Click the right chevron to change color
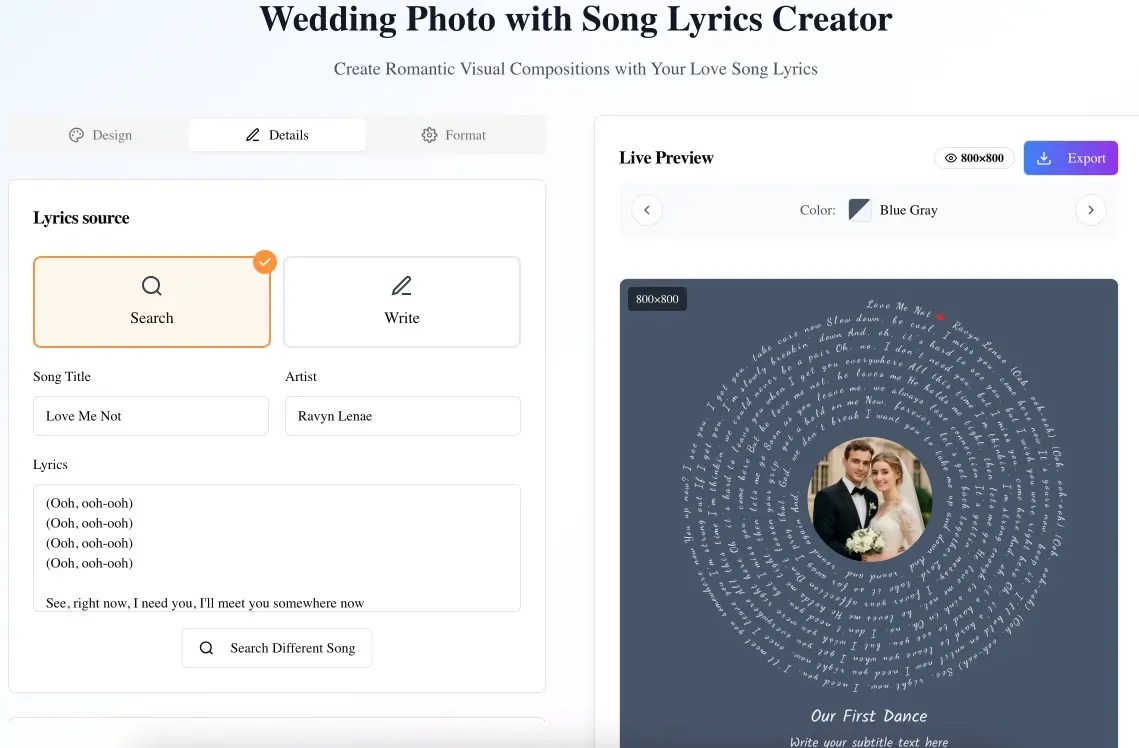This screenshot has height=748, width=1139. [x=1091, y=210]
